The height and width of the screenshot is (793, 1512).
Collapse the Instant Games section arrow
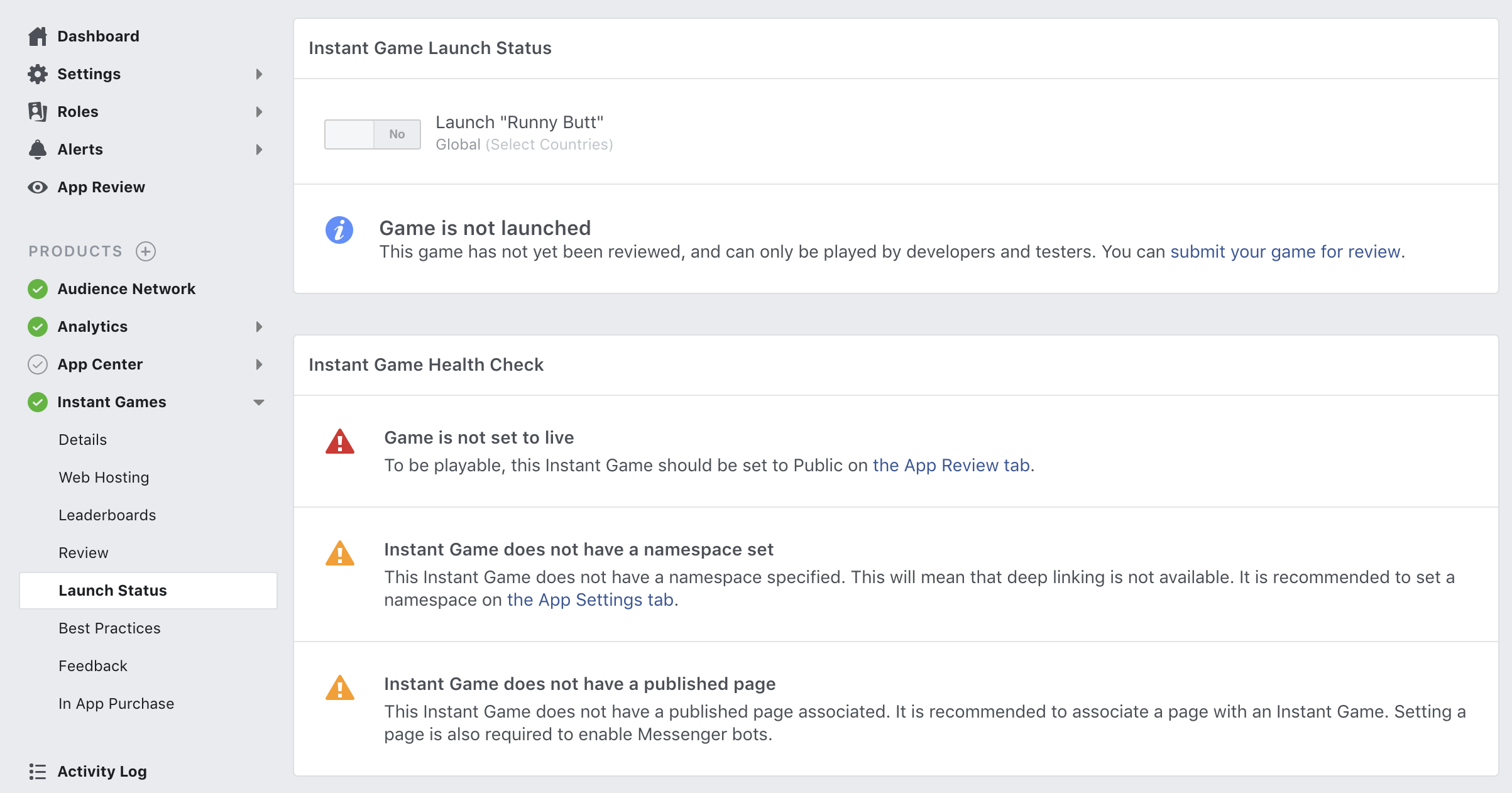259,402
